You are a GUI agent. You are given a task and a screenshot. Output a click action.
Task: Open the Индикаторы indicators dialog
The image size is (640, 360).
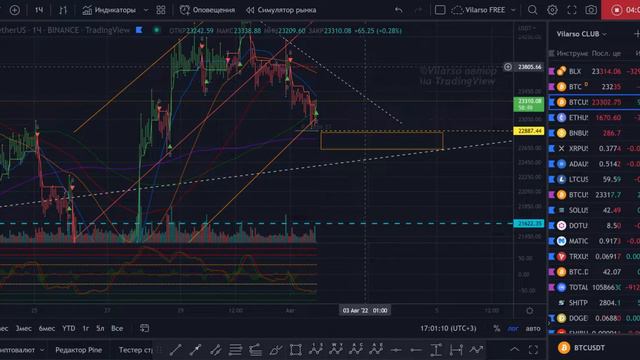[109, 10]
